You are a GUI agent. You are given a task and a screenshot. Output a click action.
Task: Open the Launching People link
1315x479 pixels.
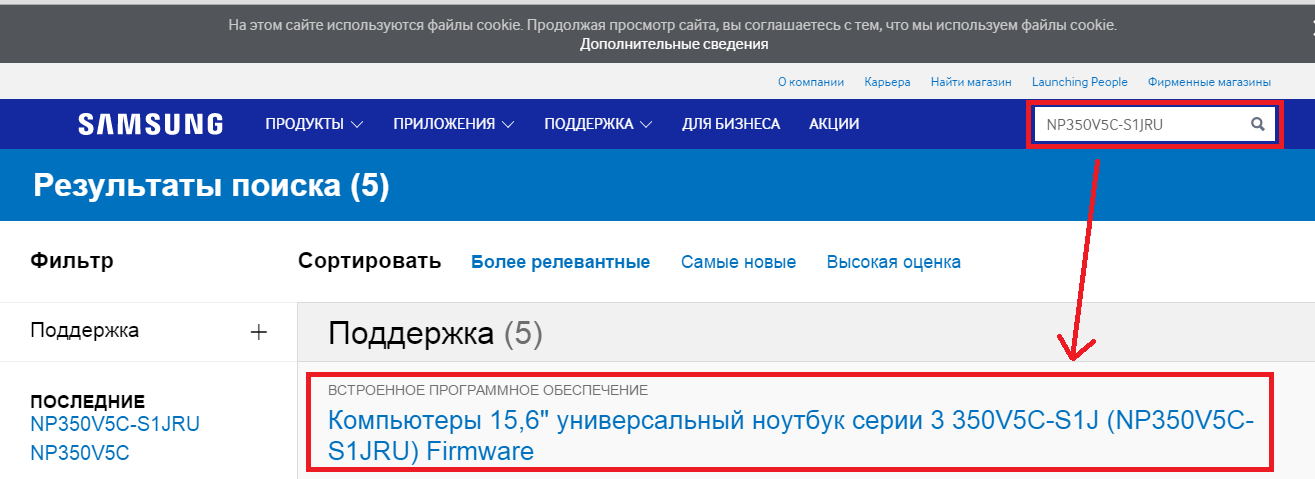click(x=1080, y=82)
